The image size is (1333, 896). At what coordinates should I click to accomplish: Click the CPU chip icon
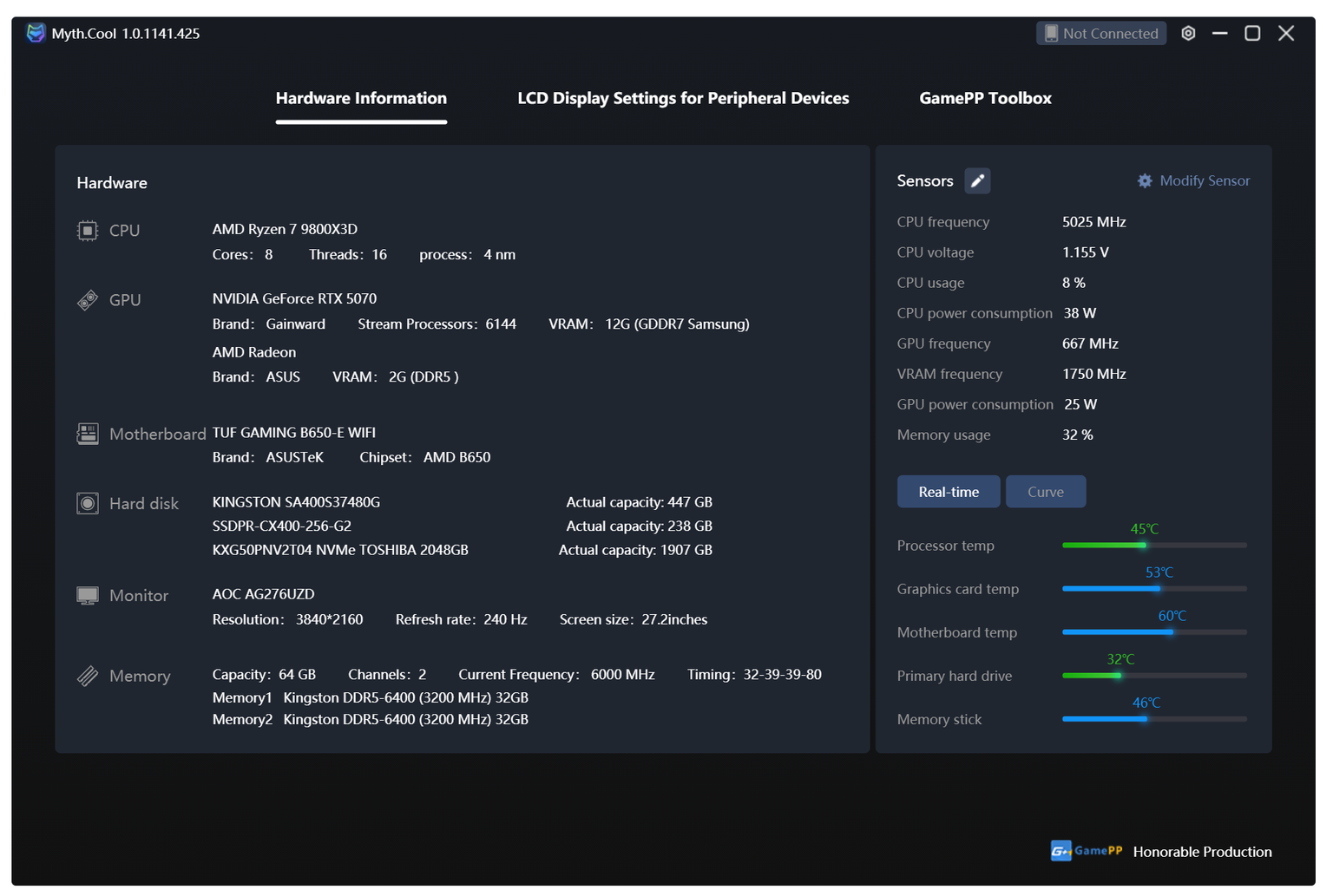tap(88, 231)
